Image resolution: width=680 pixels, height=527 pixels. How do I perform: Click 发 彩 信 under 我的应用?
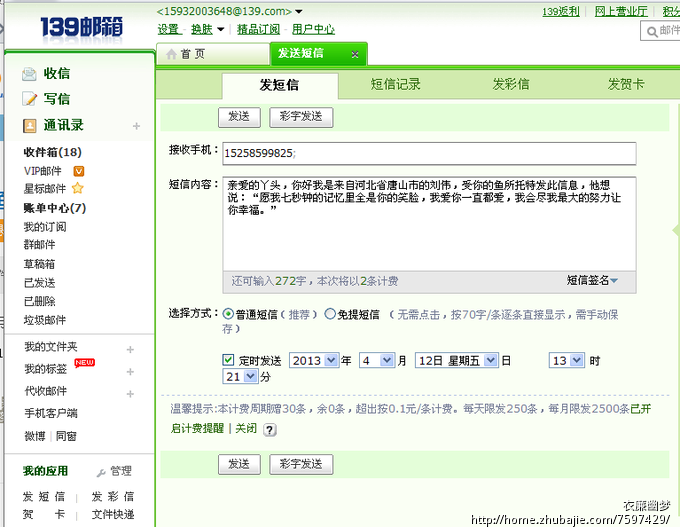[x=113, y=496]
